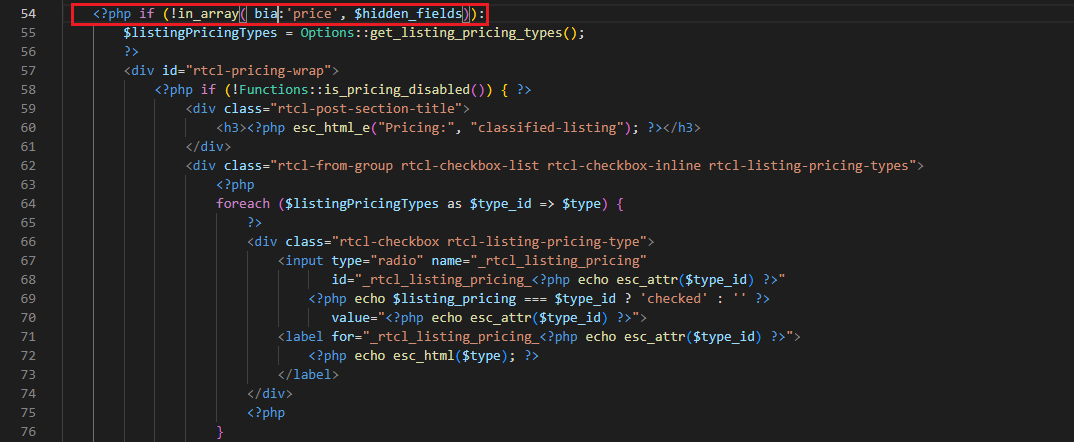Click the $type variable on line 64
The image size is (1074, 442).
(581, 204)
